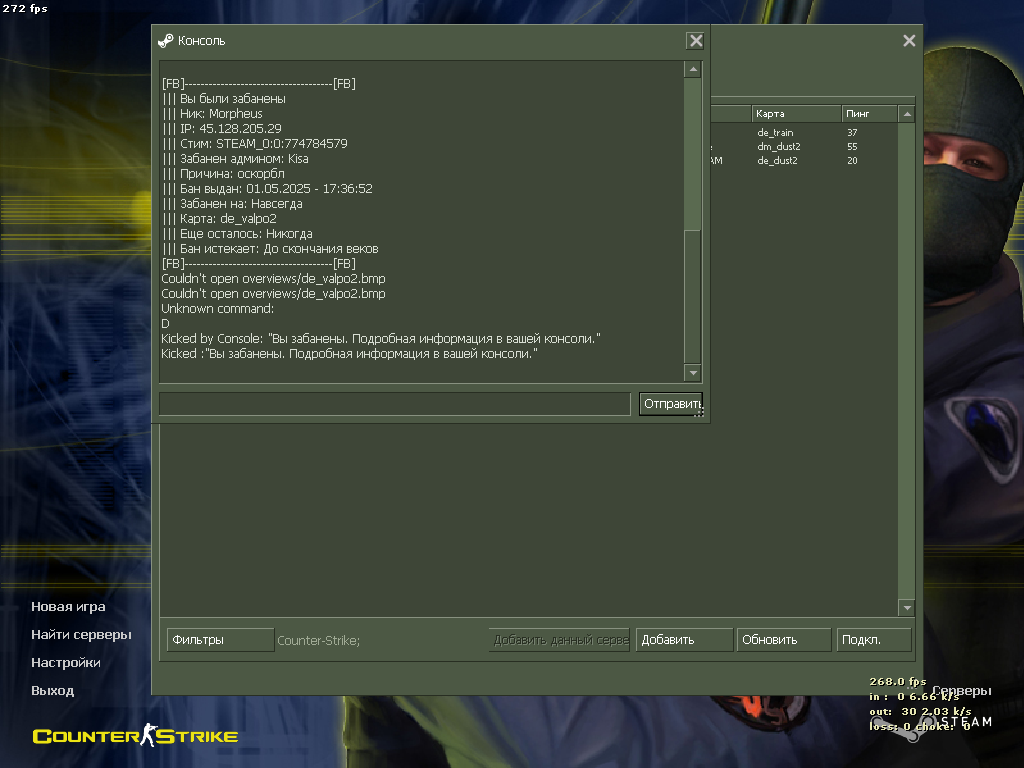Click the Steam icon in Console title
The height and width of the screenshot is (768, 1024).
click(x=166, y=40)
